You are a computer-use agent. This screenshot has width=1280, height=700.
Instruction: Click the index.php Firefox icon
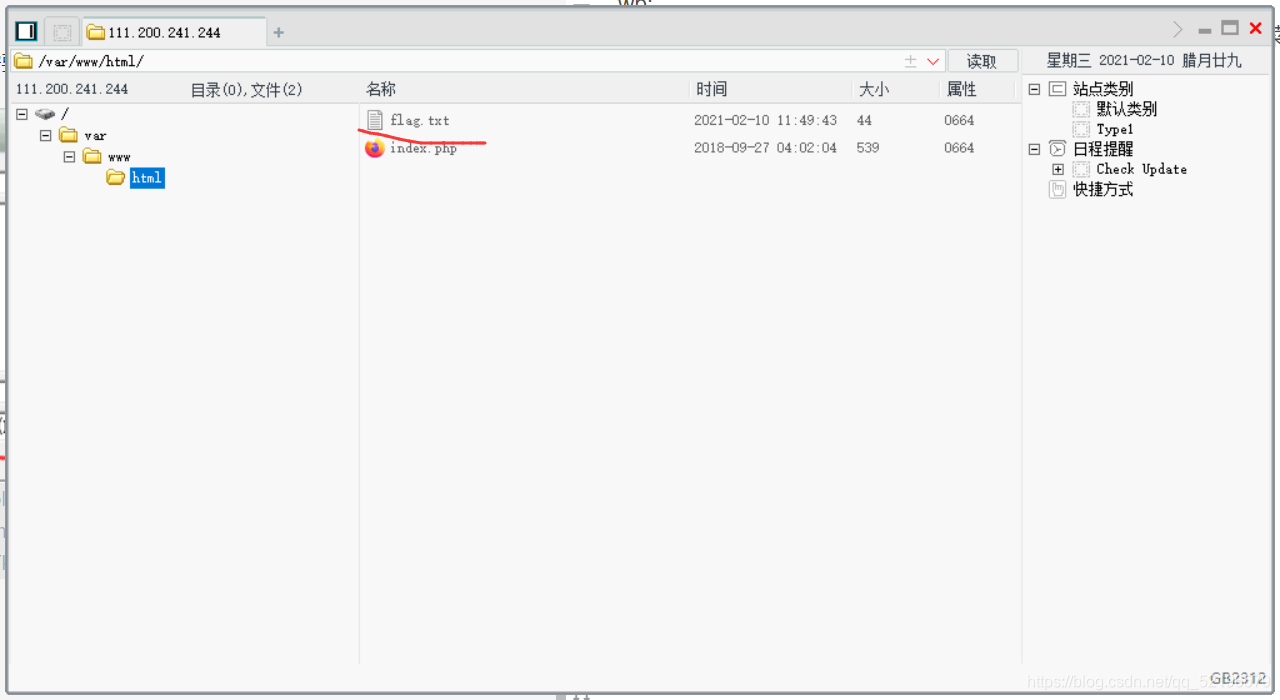(375, 148)
